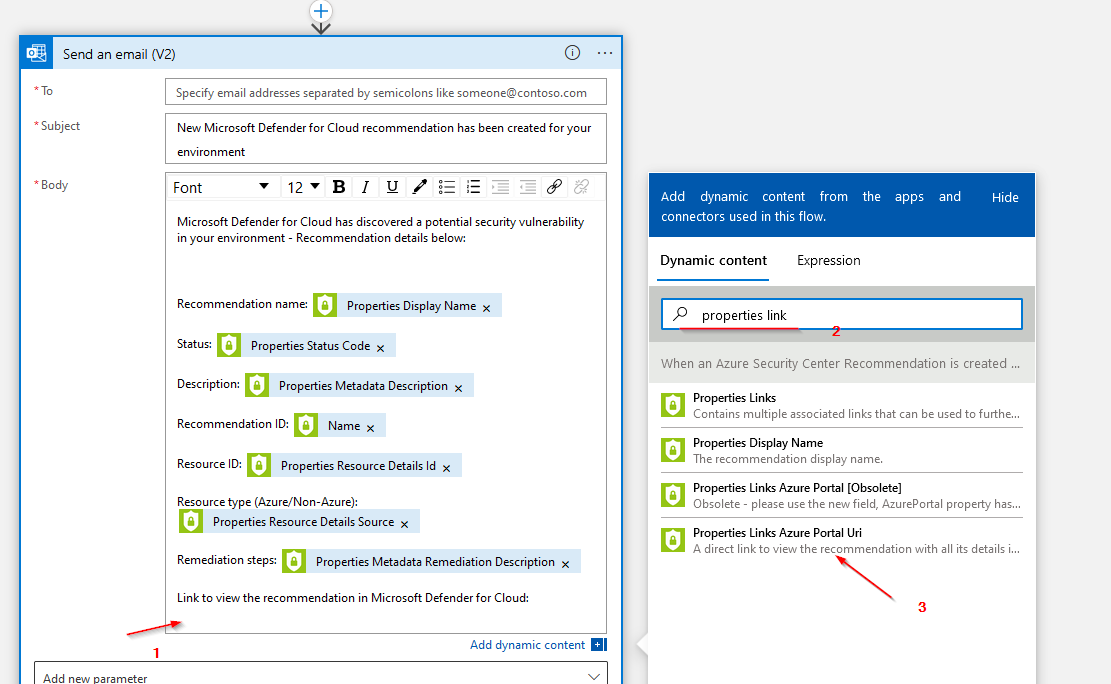Click into the To email address field
Image resolution: width=1111 pixels, height=684 pixels.
(385, 92)
